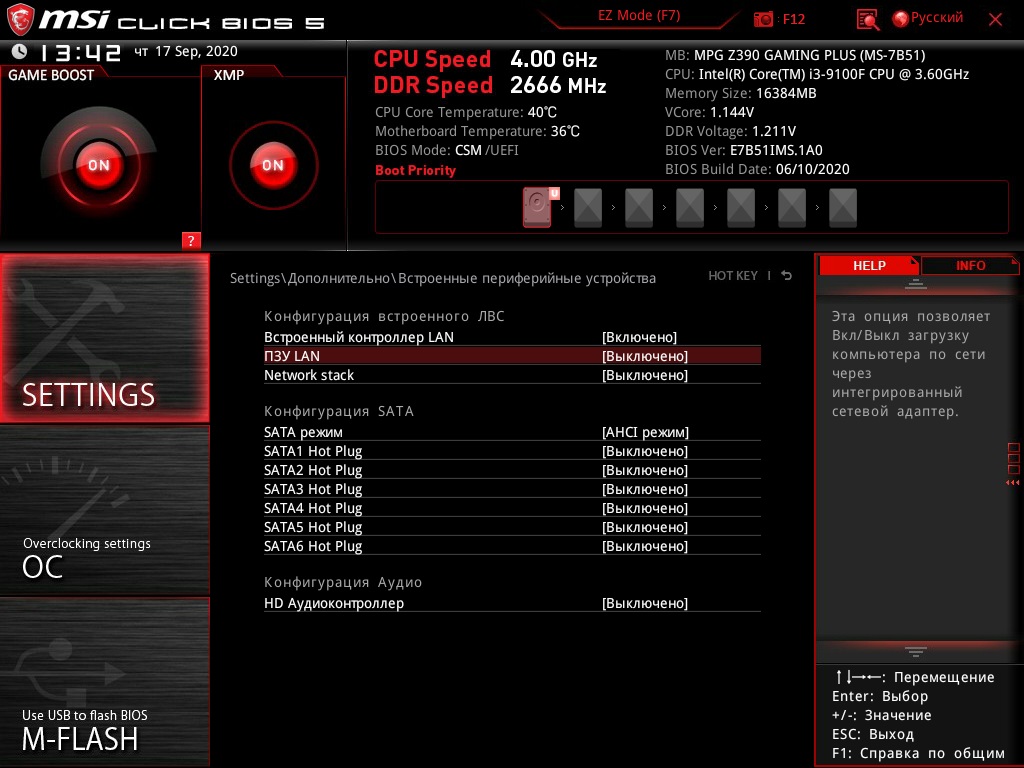Open the HOT KEY list

tap(733, 276)
